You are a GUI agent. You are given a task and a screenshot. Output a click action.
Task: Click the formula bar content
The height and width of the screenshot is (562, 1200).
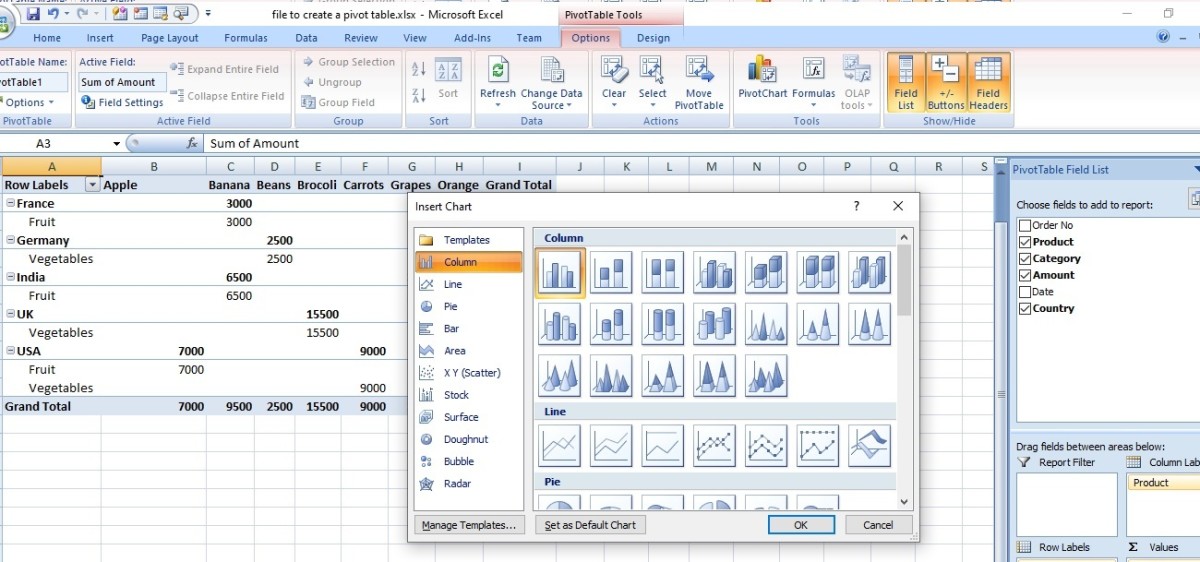pyautogui.click(x=255, y=144)
